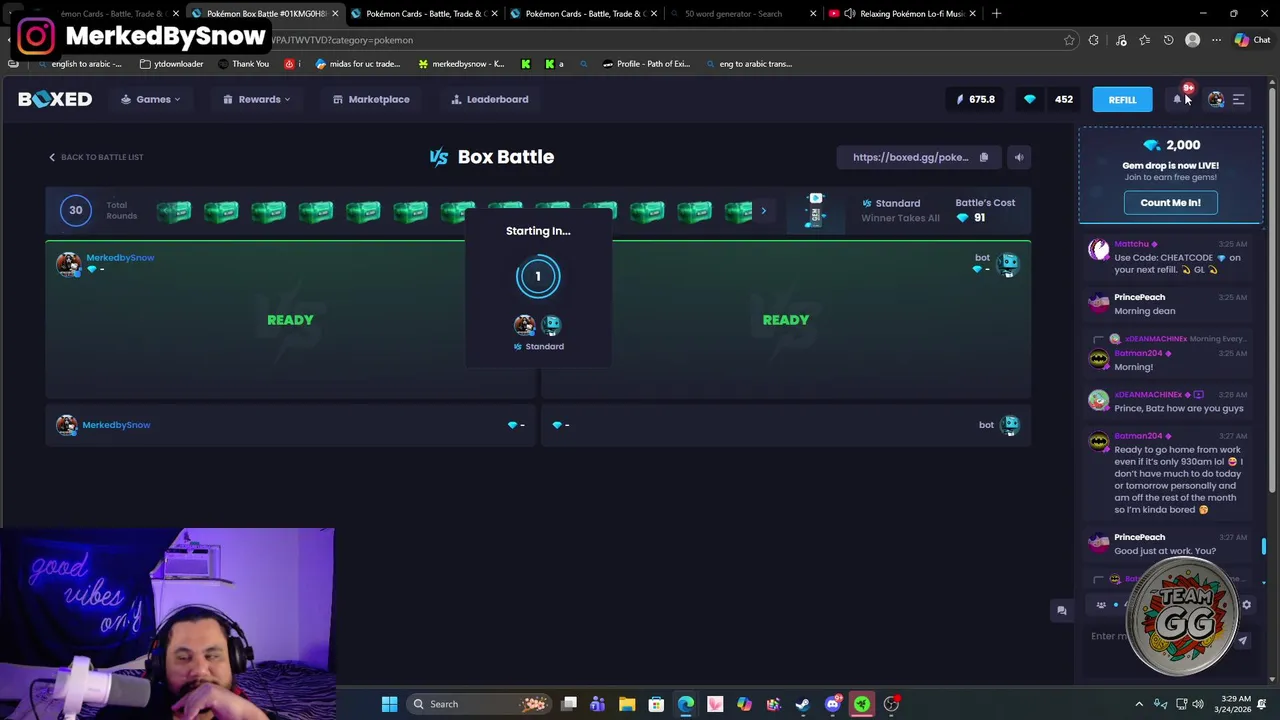The image size is (1280, 720).
Task: Click MerkedbySnow's avatar in the battle panel
Action: click(x=68, y=264)
